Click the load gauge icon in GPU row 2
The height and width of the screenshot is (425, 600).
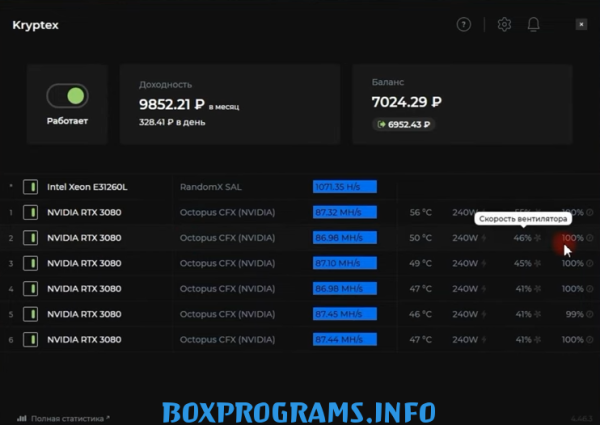point(590,238)
